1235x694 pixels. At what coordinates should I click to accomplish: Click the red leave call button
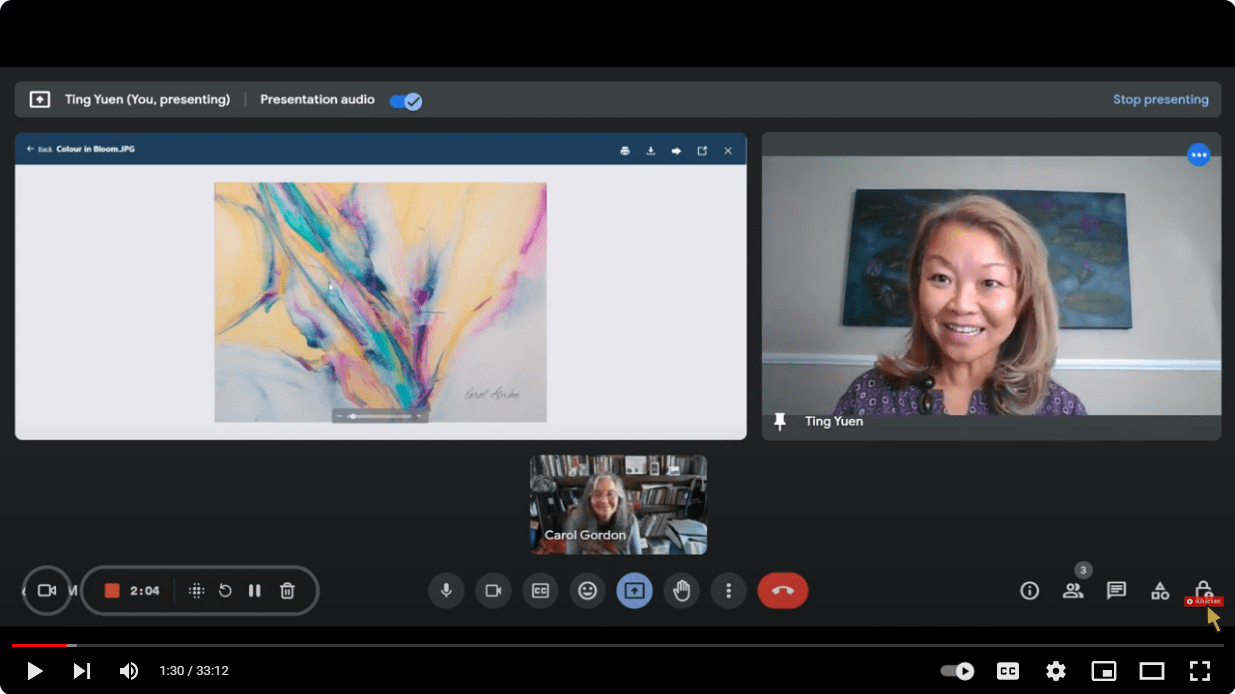click(782, 591)
